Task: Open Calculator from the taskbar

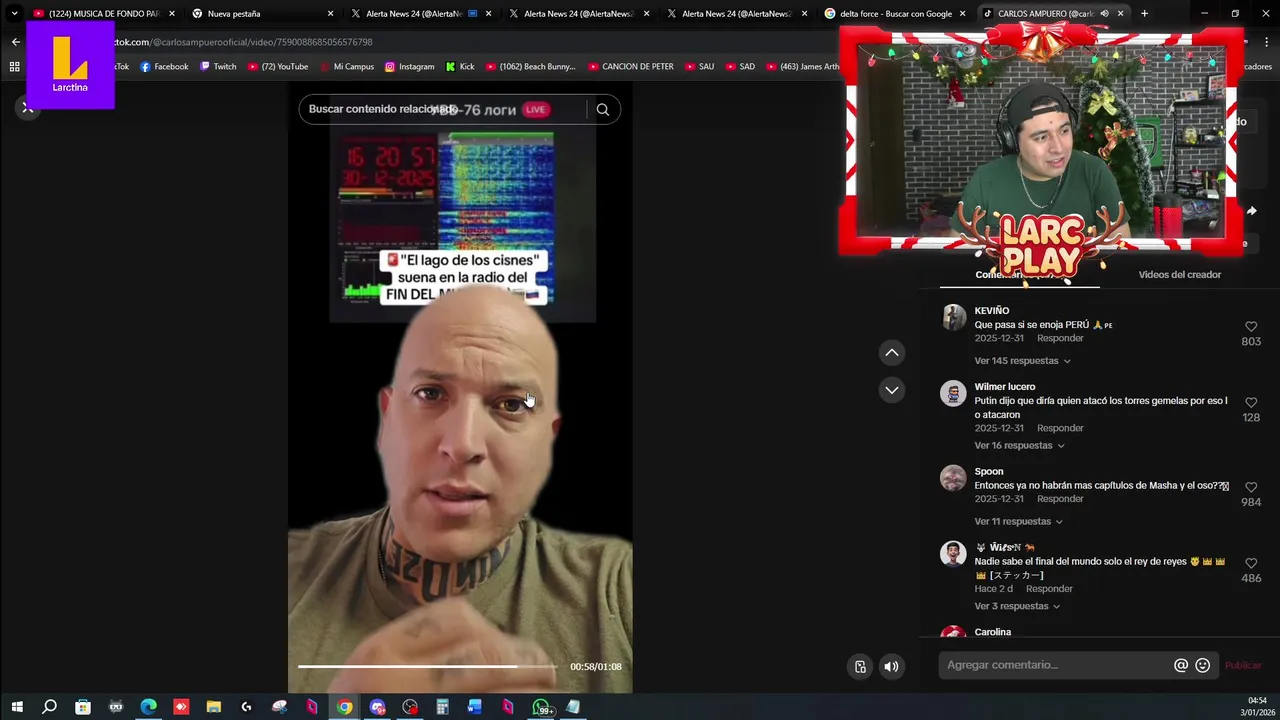Action: 442,707
